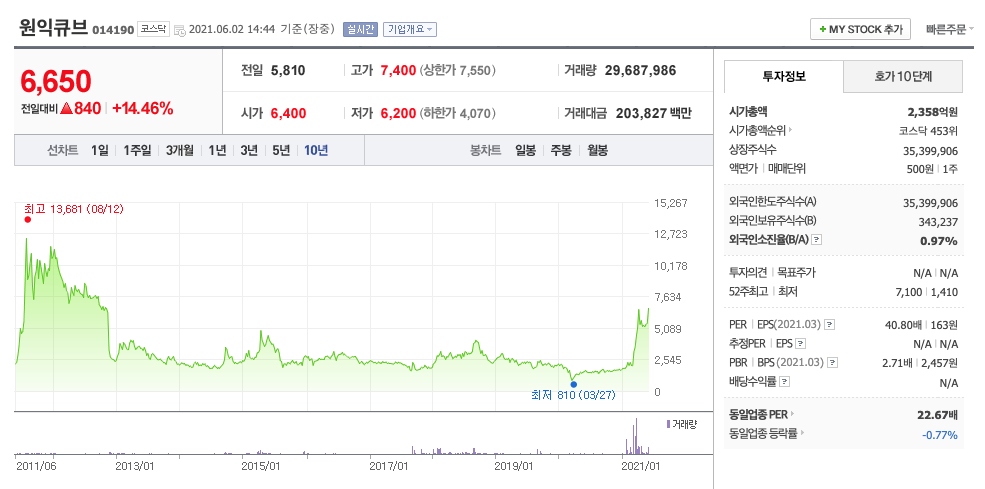Click the 저가 value 6,200
Image resolution: width=985 pixels, height=489 pixels.
point(398,114)
